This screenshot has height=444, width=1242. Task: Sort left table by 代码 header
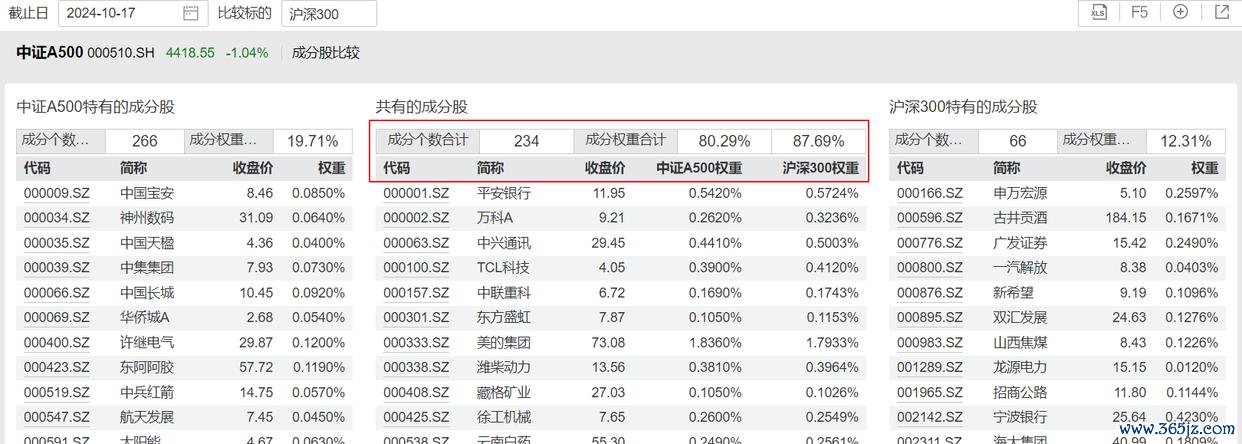pyautogui.click(x=37, y=168)
